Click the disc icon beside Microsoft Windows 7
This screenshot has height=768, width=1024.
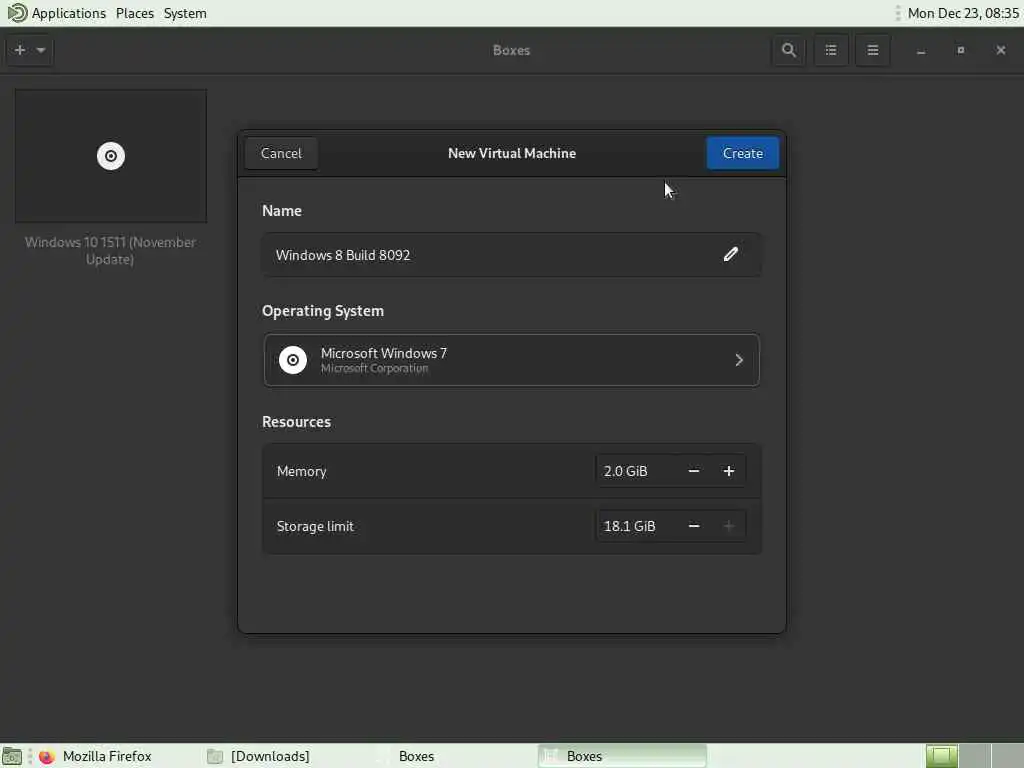tap(293, 360)
